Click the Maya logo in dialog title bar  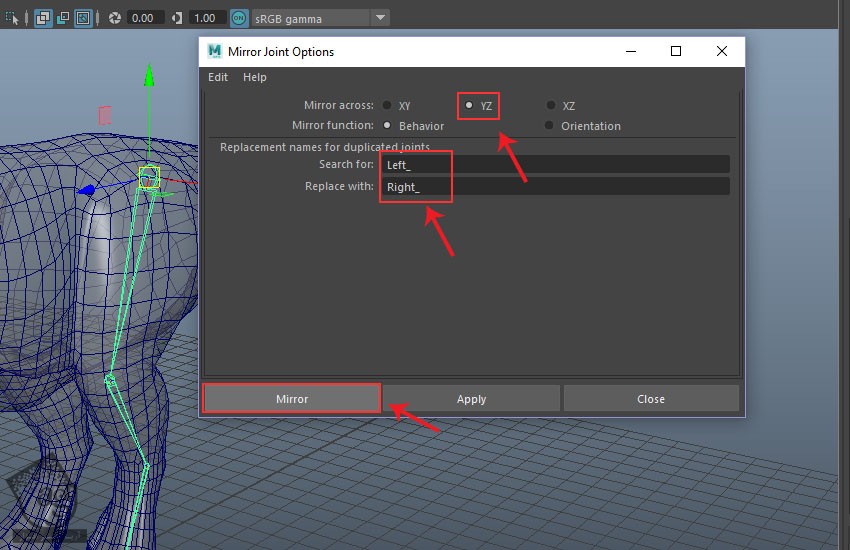(x=214, y=51)
